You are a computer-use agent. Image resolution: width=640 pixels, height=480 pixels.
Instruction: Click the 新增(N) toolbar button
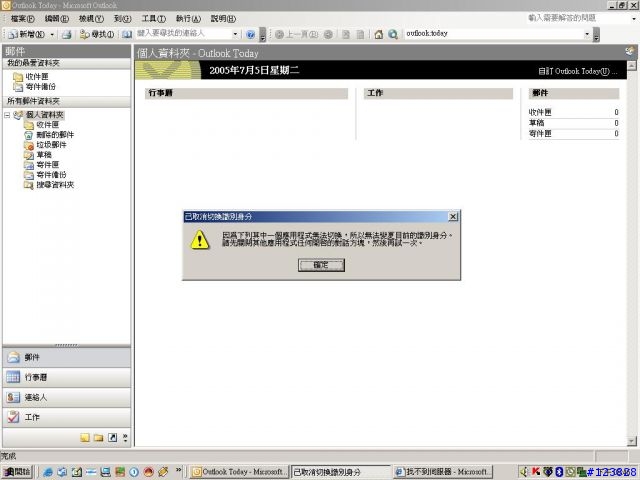(x=27, y=34)
